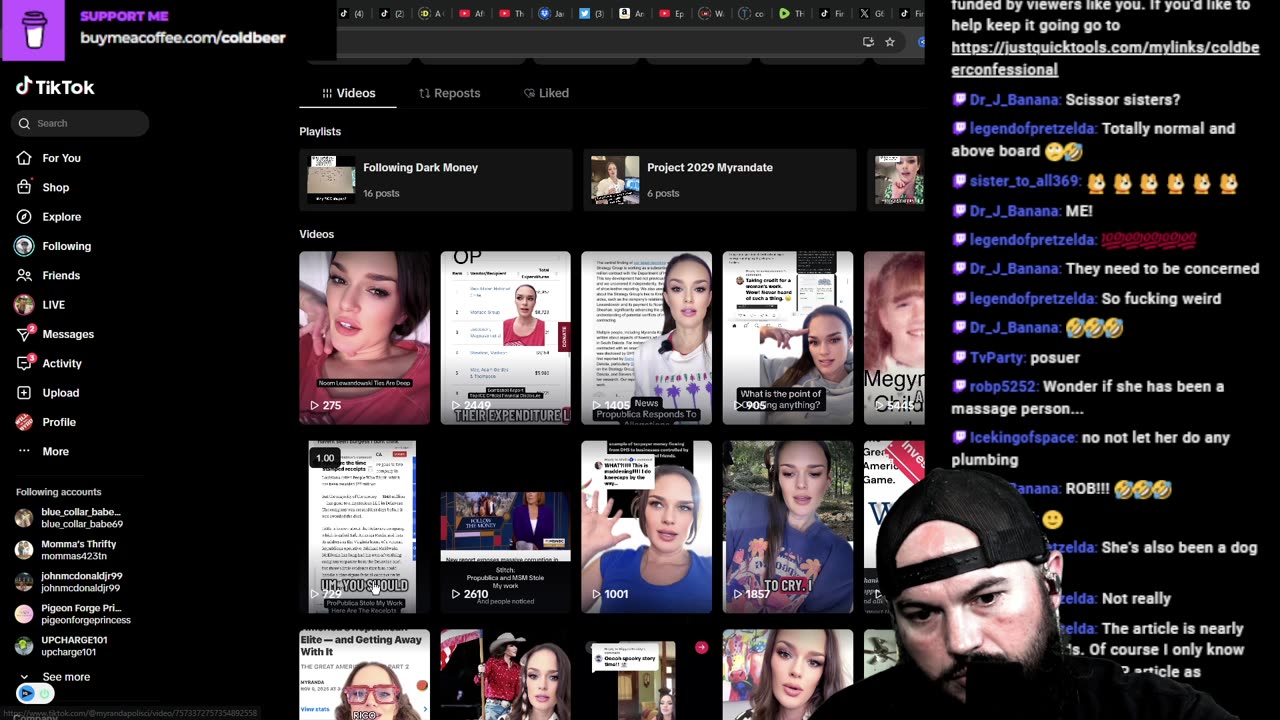The height and width of the screenshot is (720, 1280).
Task: Open the Messages icon with badge
Action: click(x=25, y=333)
